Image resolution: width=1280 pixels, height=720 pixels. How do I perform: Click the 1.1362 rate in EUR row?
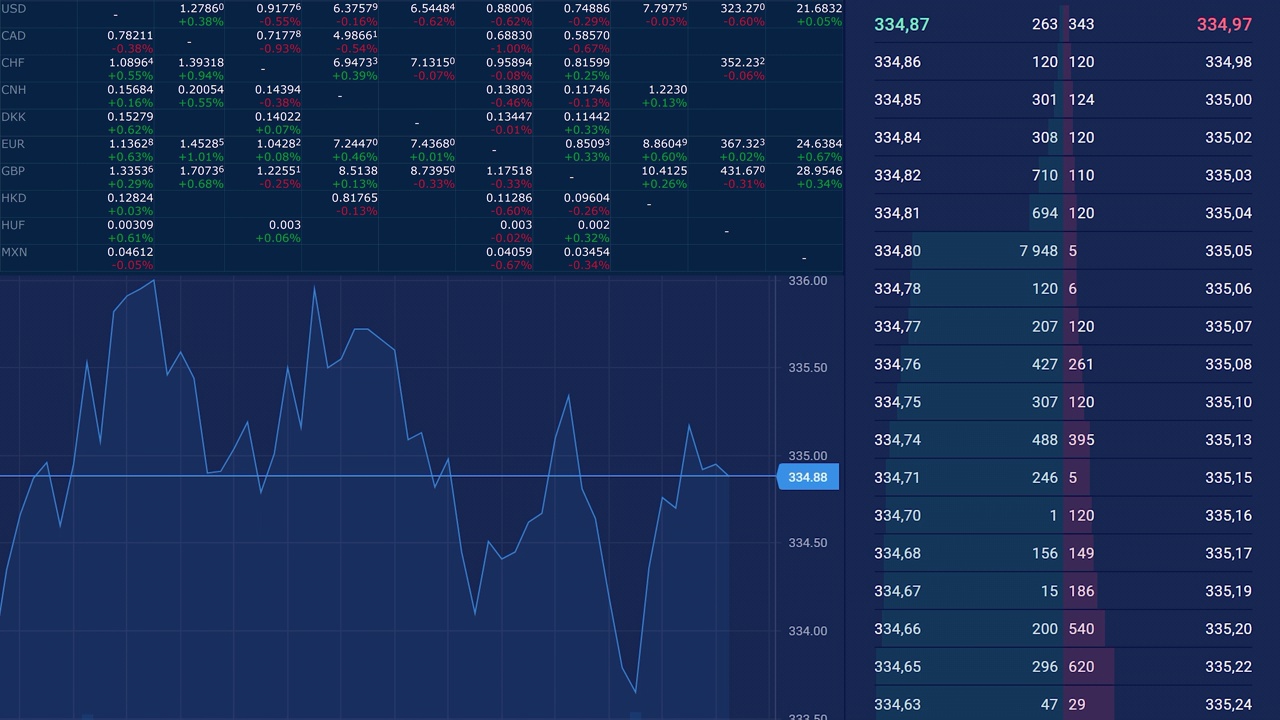tap(130, 143)
